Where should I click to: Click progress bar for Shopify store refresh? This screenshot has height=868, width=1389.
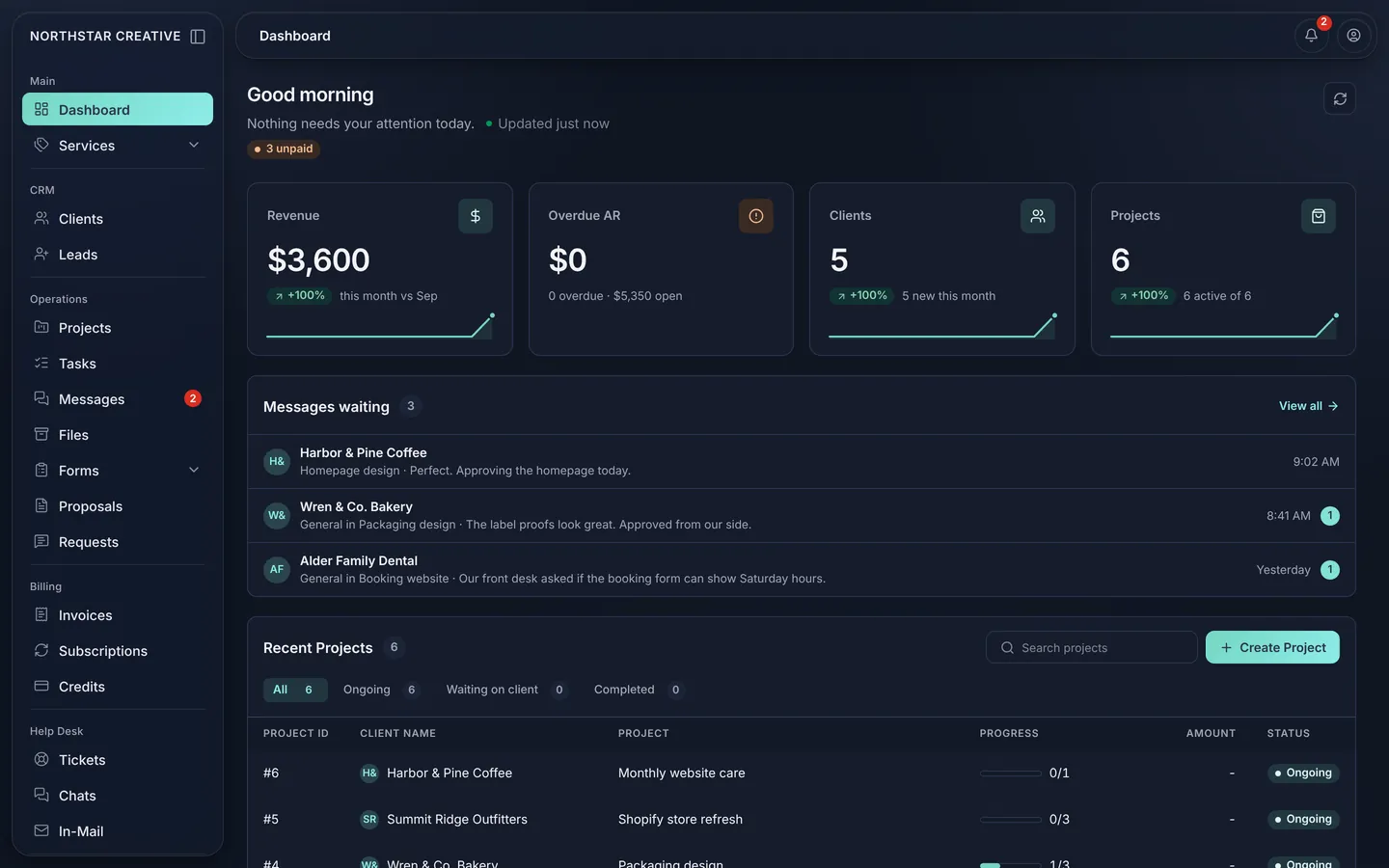click(x=1010, y=820)
